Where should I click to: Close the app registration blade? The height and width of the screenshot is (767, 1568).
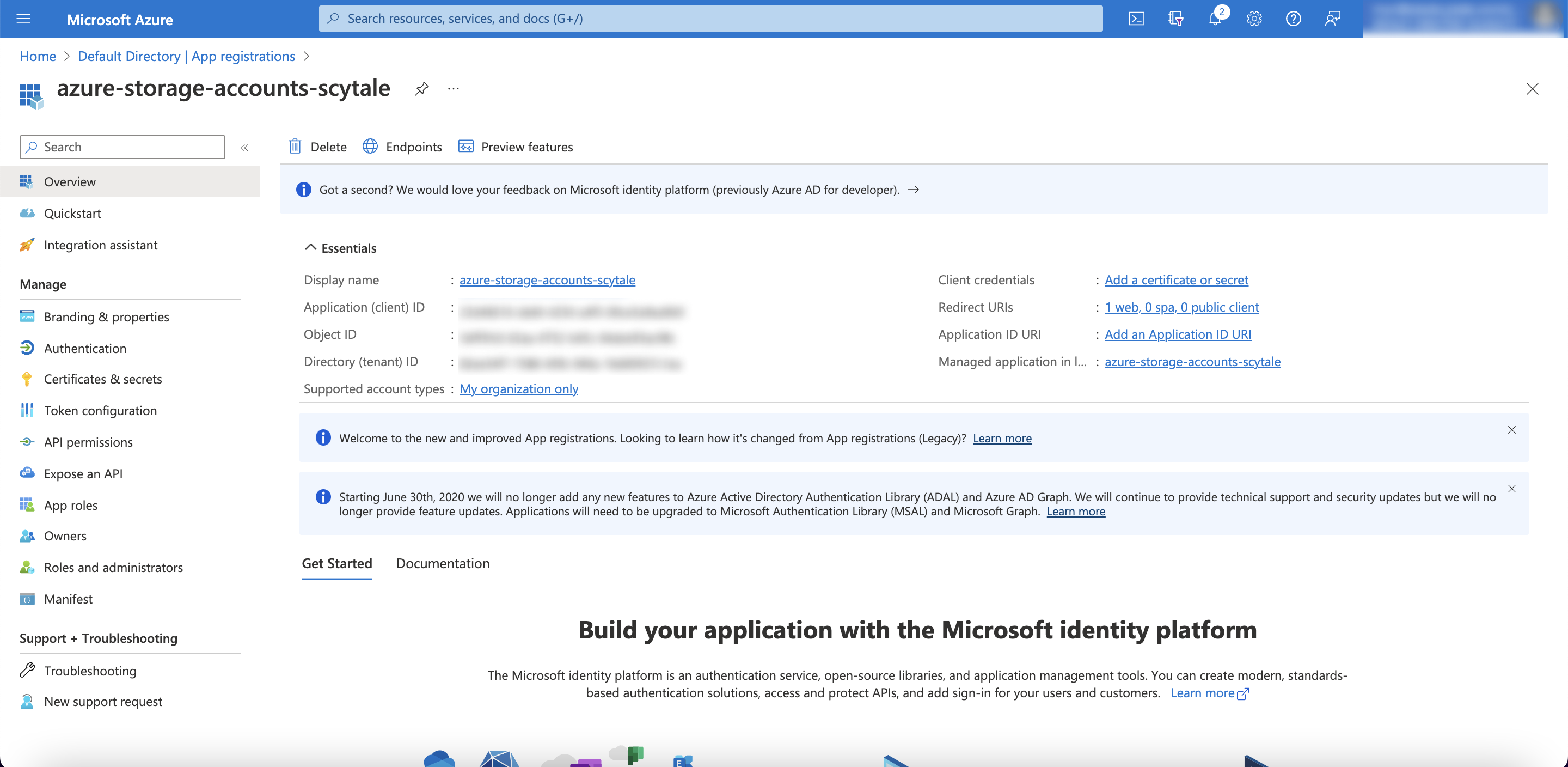point(1532,89)
